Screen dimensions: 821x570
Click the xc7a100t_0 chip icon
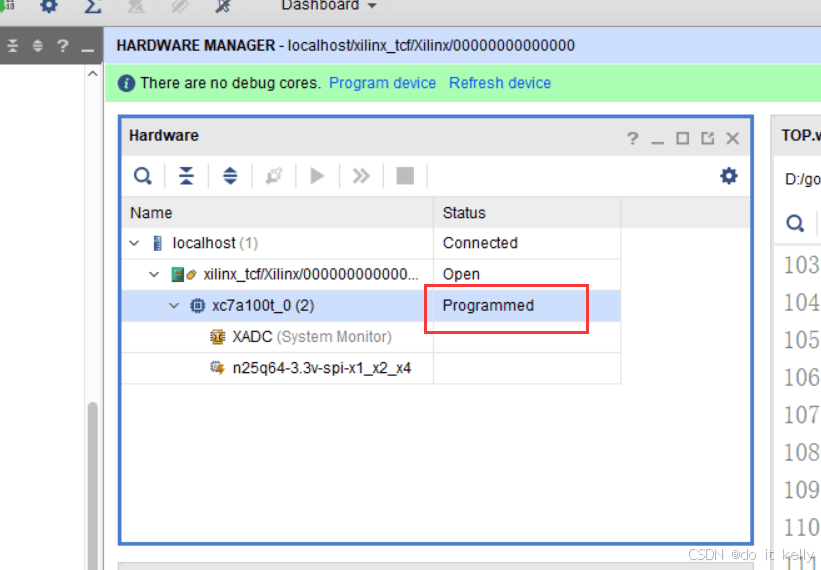197,306
